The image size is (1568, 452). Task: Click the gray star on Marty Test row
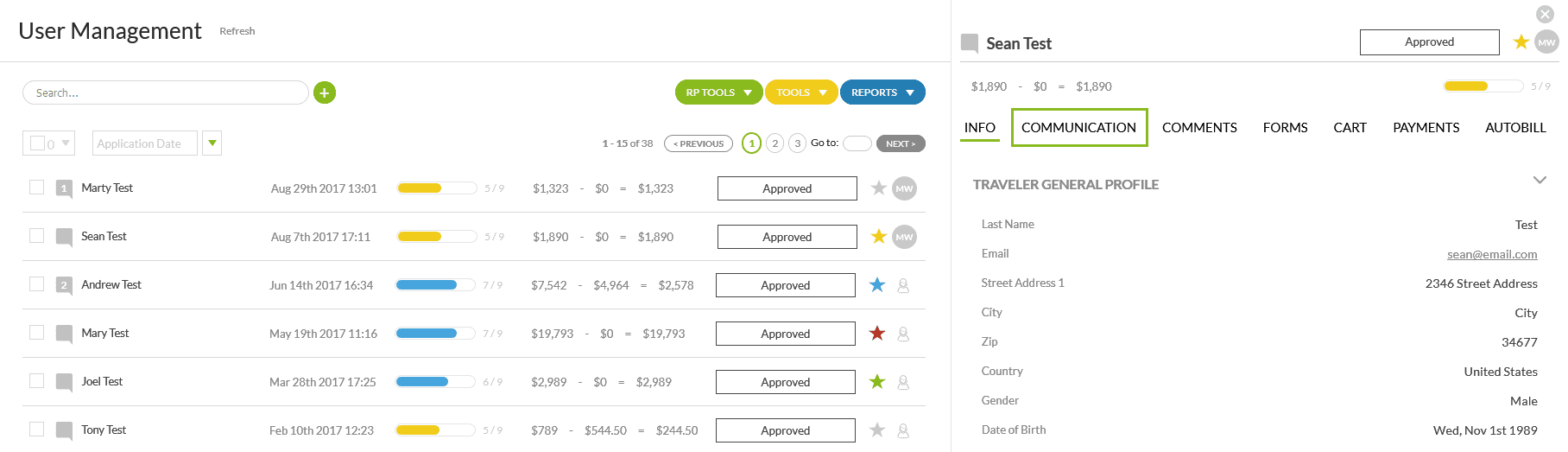click(879, 188)
